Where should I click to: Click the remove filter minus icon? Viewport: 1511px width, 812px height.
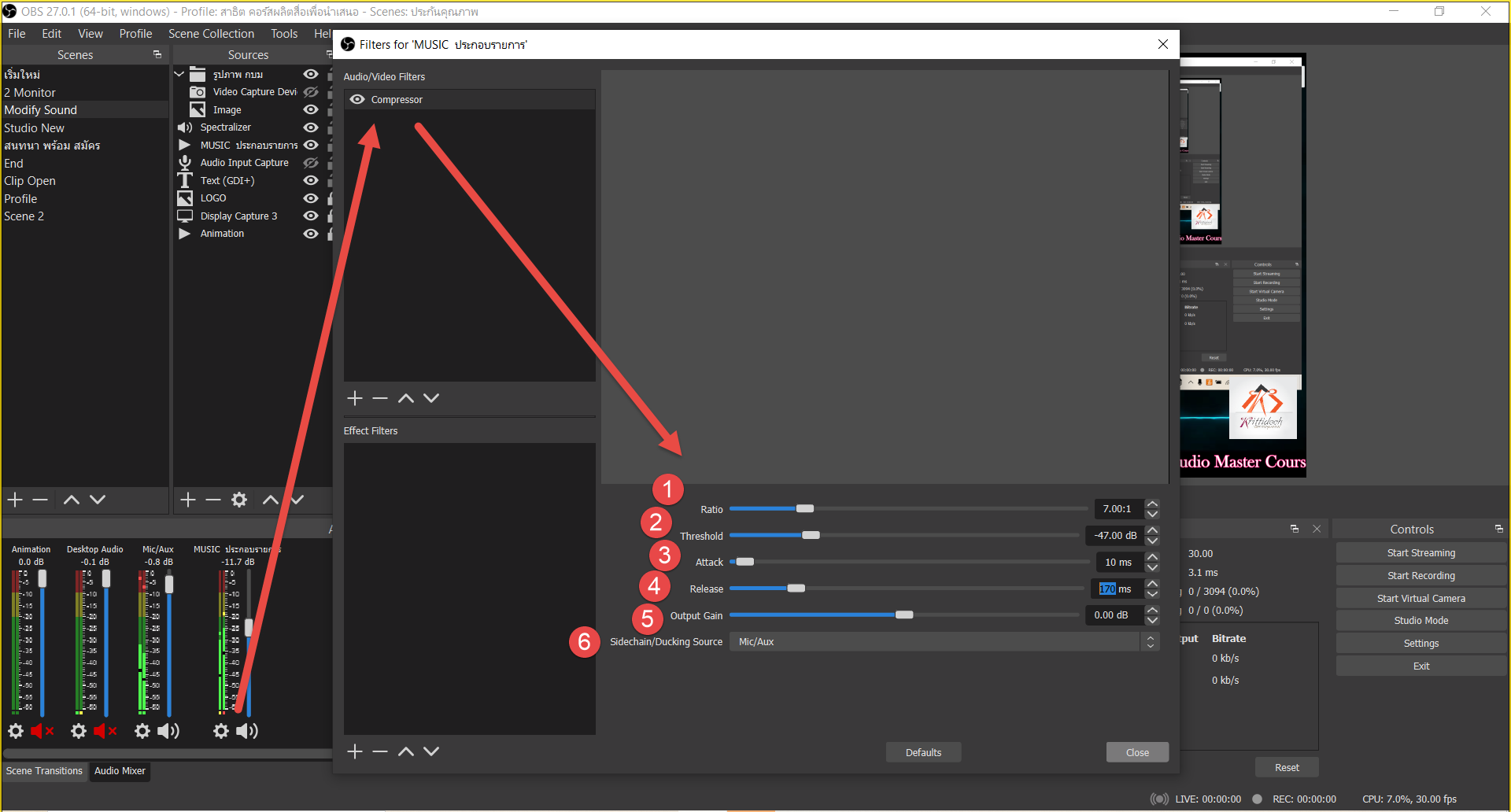tap(380, 398)
